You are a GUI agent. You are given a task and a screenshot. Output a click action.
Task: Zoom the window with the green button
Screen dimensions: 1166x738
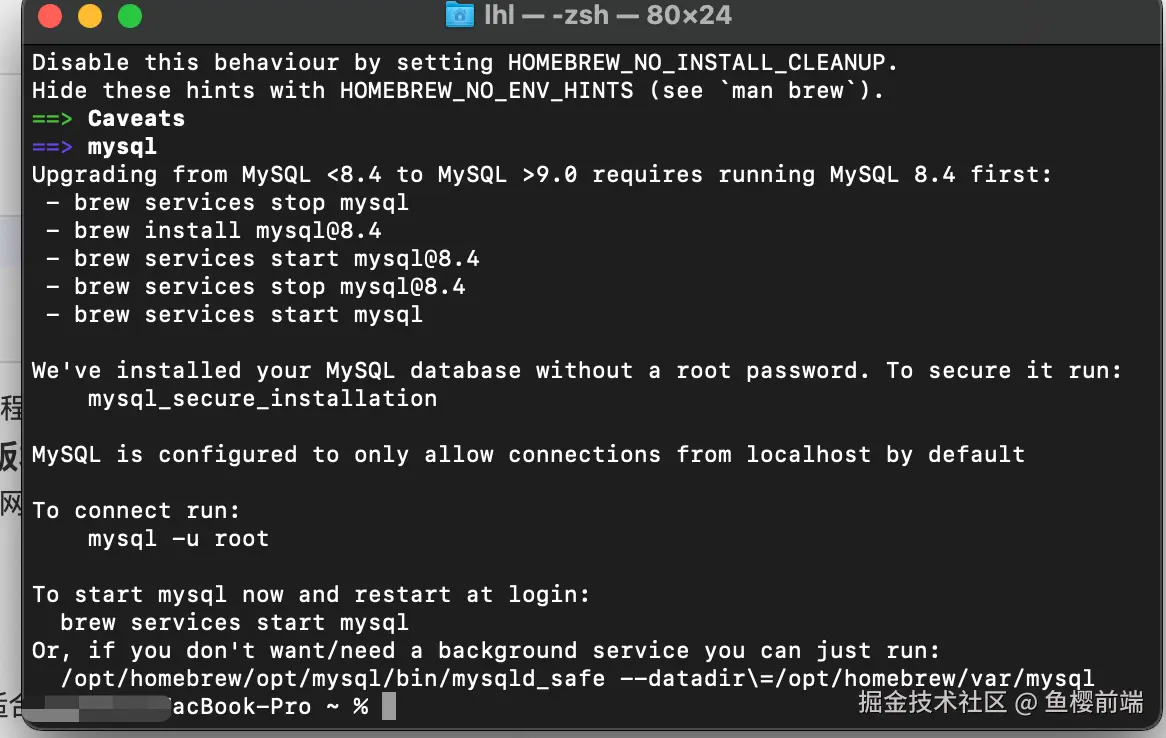(x=130, y=16)
